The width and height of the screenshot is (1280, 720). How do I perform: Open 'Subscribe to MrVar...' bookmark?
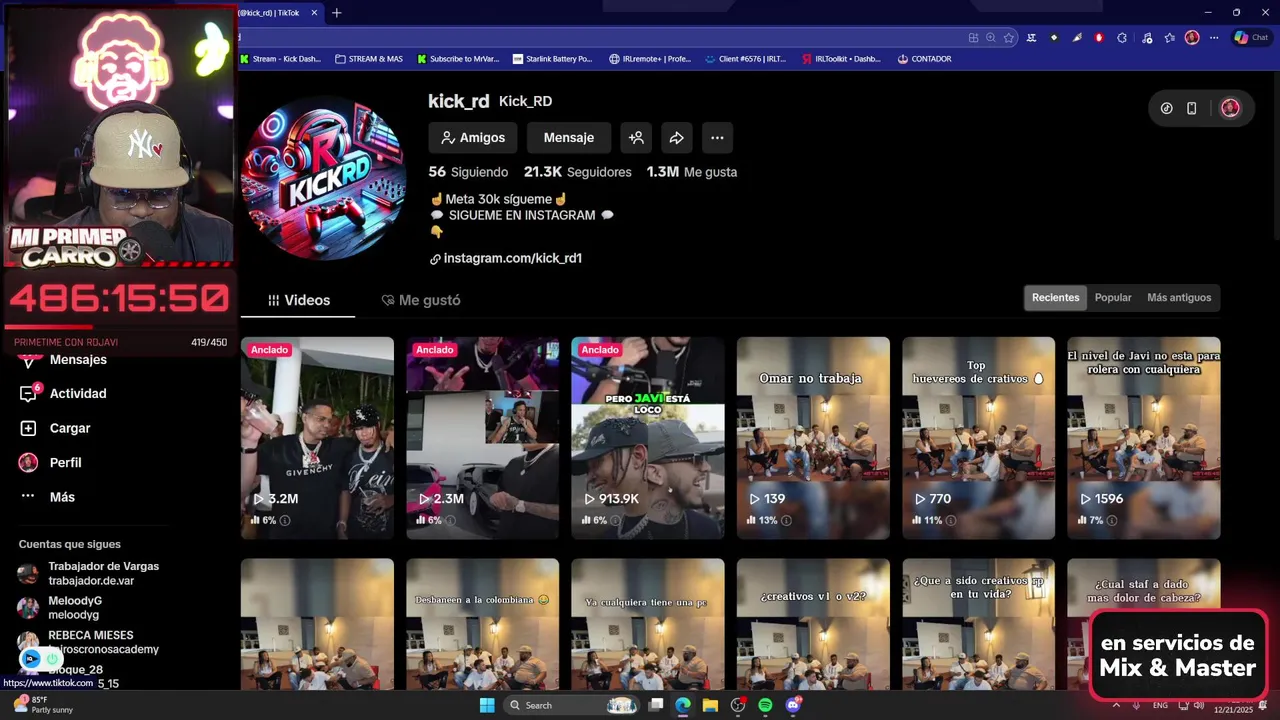[460, 59]
